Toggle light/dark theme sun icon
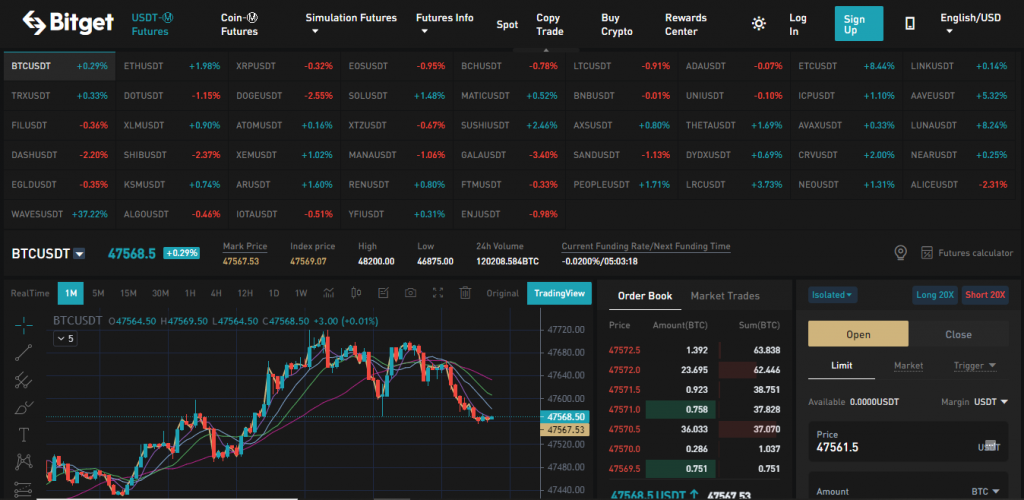Screen dimensions: 1024x500 coord(758,24)
